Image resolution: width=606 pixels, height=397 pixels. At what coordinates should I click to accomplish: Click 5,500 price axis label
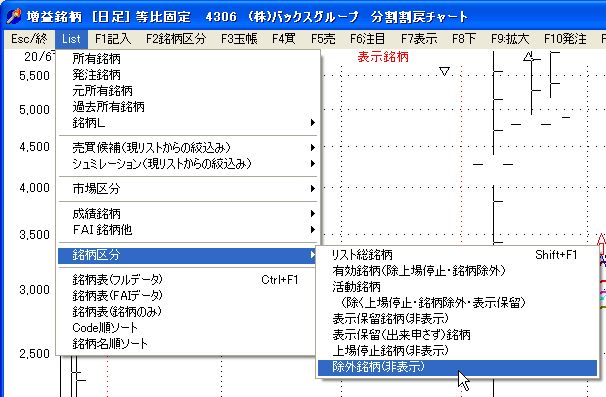click(x=34, y=75)
